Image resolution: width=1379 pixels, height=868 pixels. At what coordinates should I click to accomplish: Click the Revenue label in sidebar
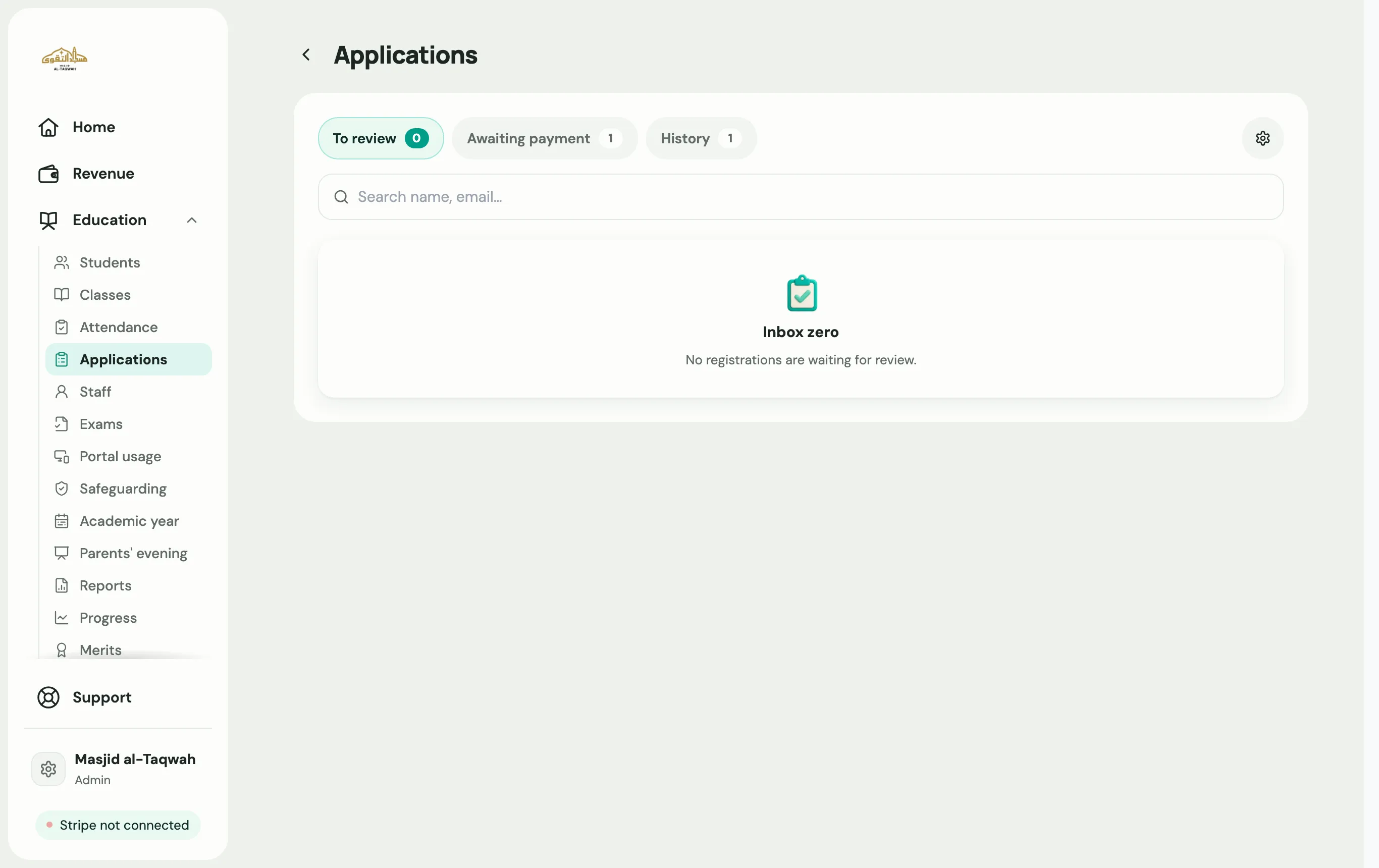pyautogui.click(x=103, y=174)
